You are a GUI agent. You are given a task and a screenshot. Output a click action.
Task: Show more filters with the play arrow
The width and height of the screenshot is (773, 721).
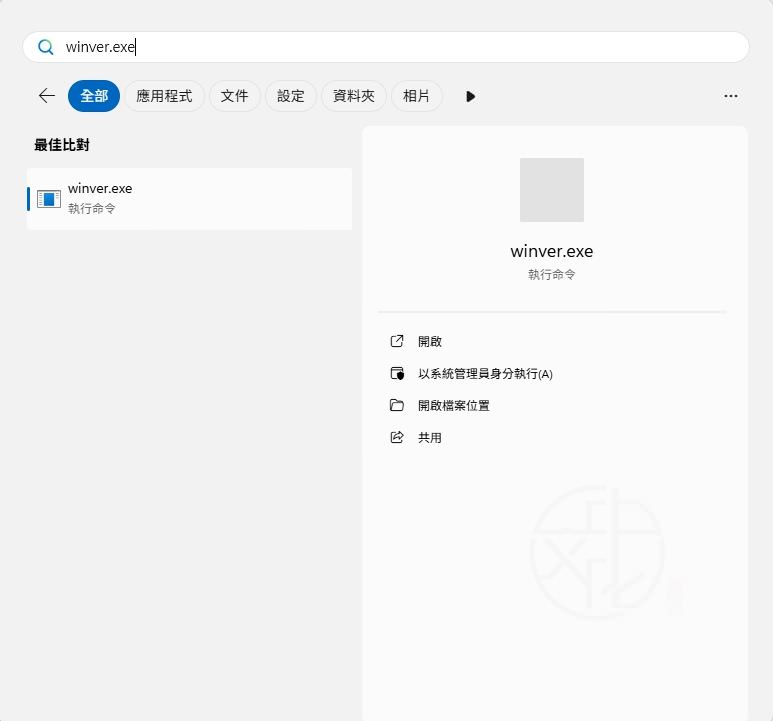pyautogui.click(x=470, y=96)
